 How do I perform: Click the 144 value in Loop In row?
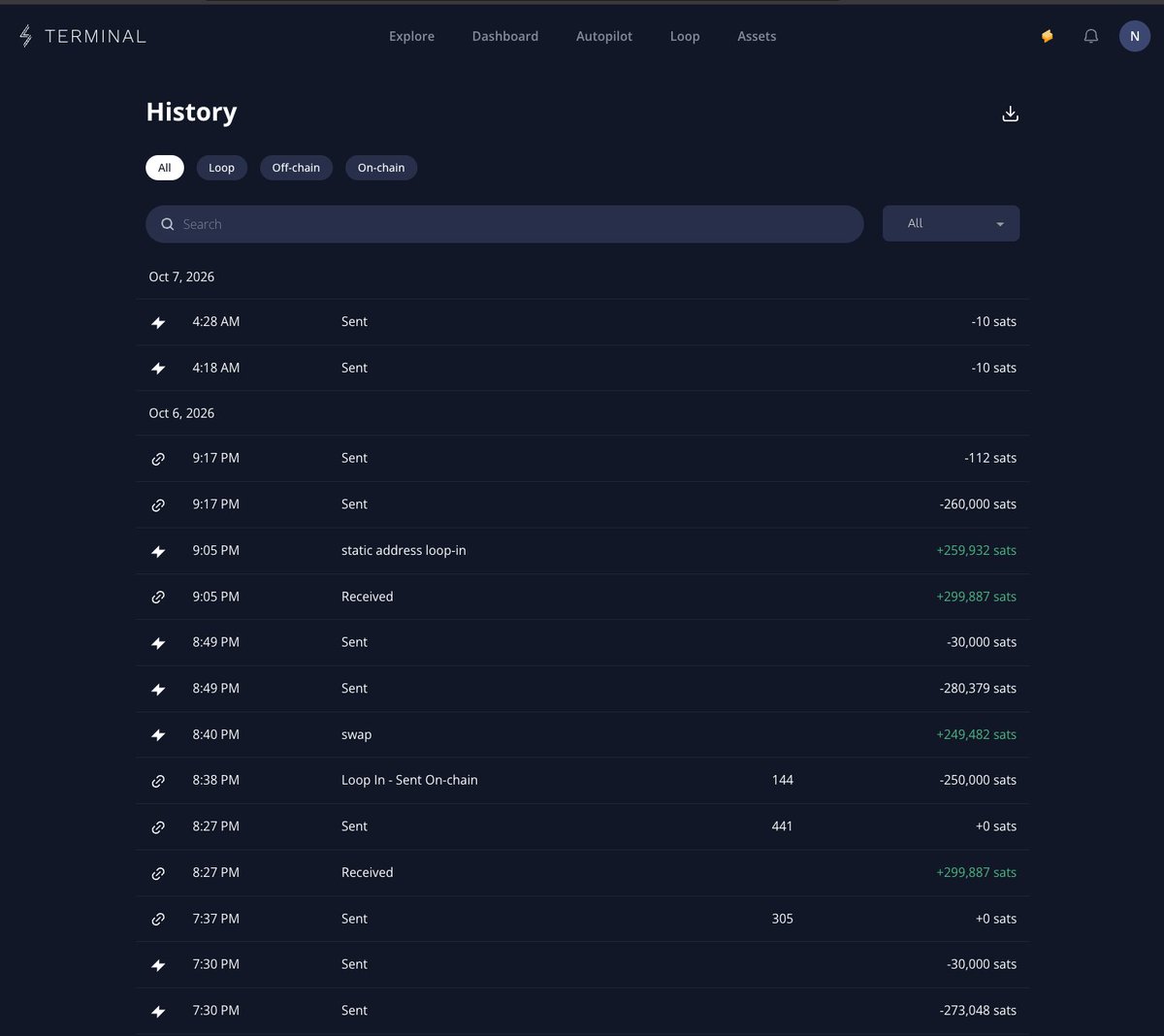pos(783,780)
